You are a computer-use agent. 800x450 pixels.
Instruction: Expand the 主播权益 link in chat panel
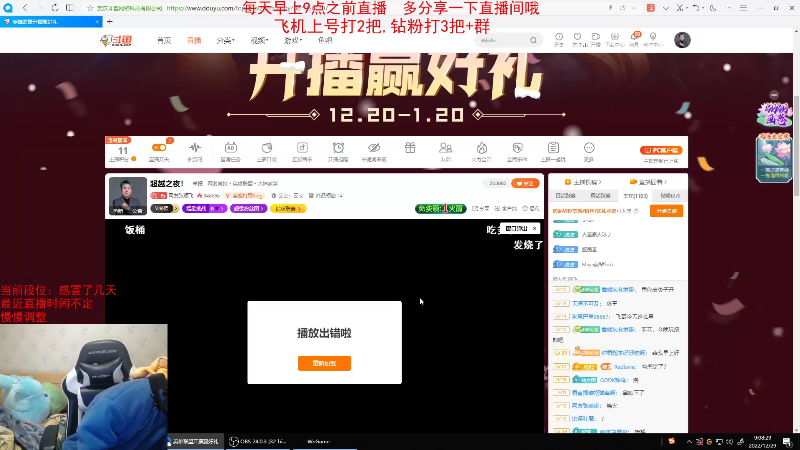click(583, 182)
